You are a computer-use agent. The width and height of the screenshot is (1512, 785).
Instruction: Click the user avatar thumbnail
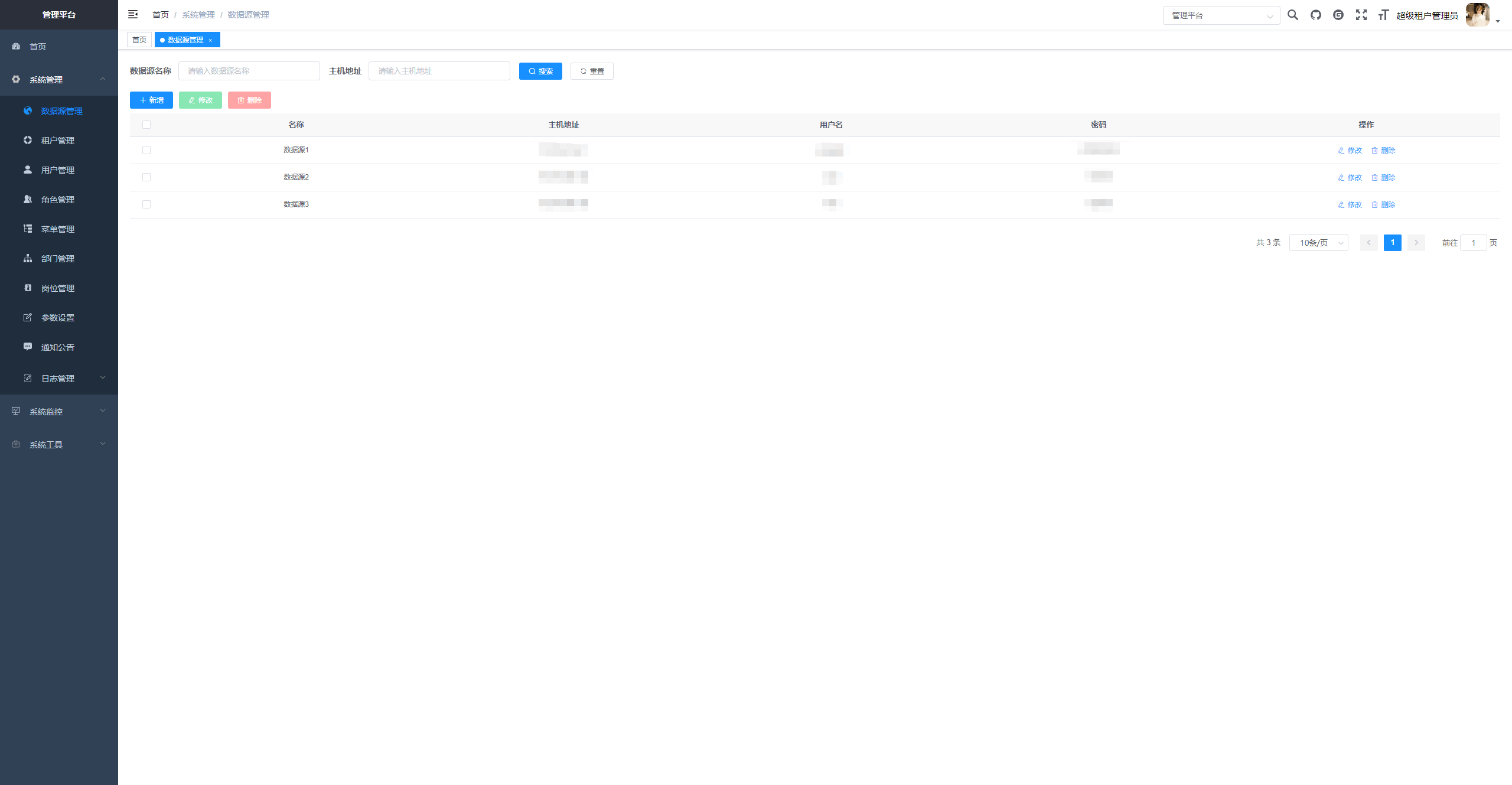(1478, 15)
